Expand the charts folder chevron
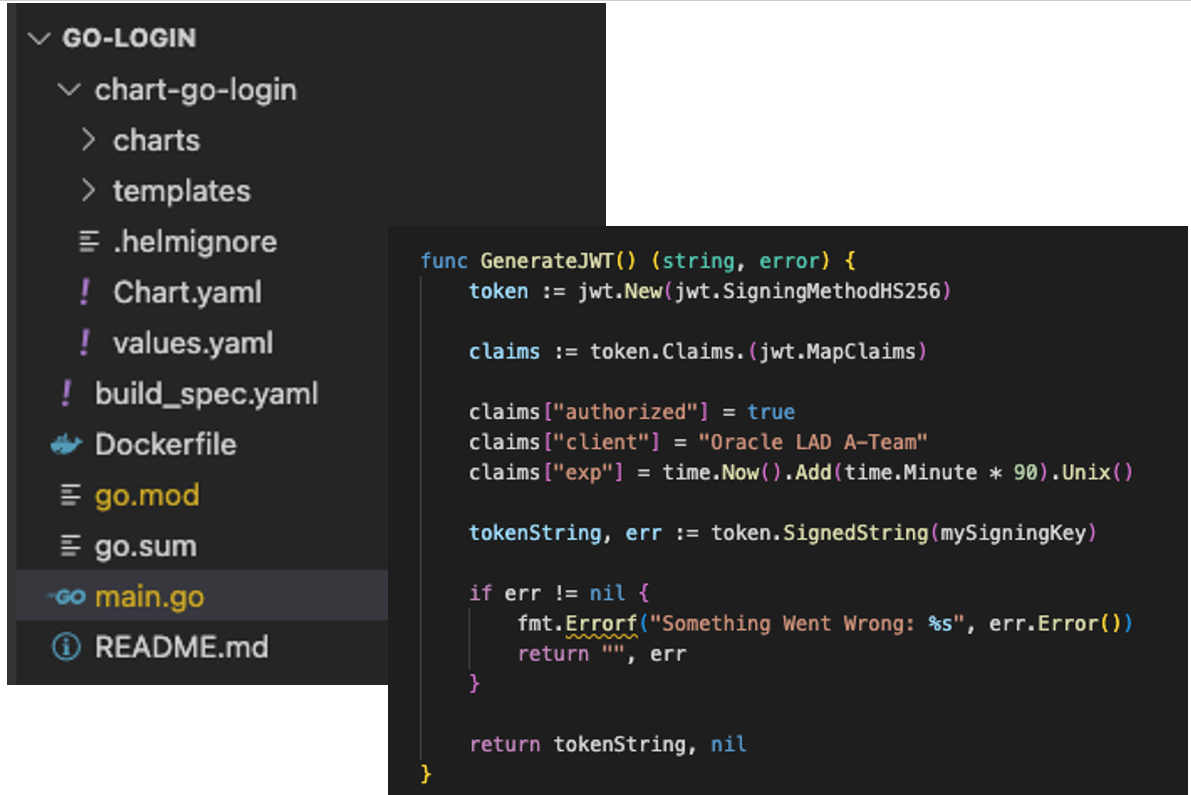 (88, 140)
